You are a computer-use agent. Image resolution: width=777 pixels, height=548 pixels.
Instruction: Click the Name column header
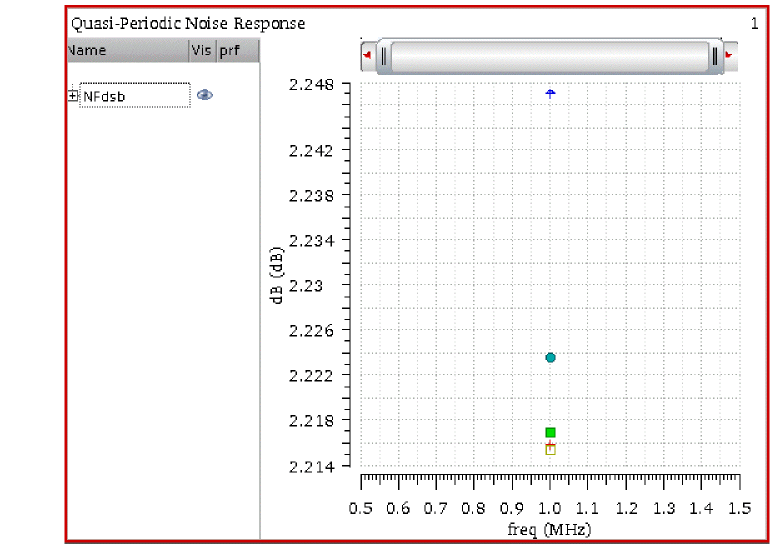[x=128, y=51]
